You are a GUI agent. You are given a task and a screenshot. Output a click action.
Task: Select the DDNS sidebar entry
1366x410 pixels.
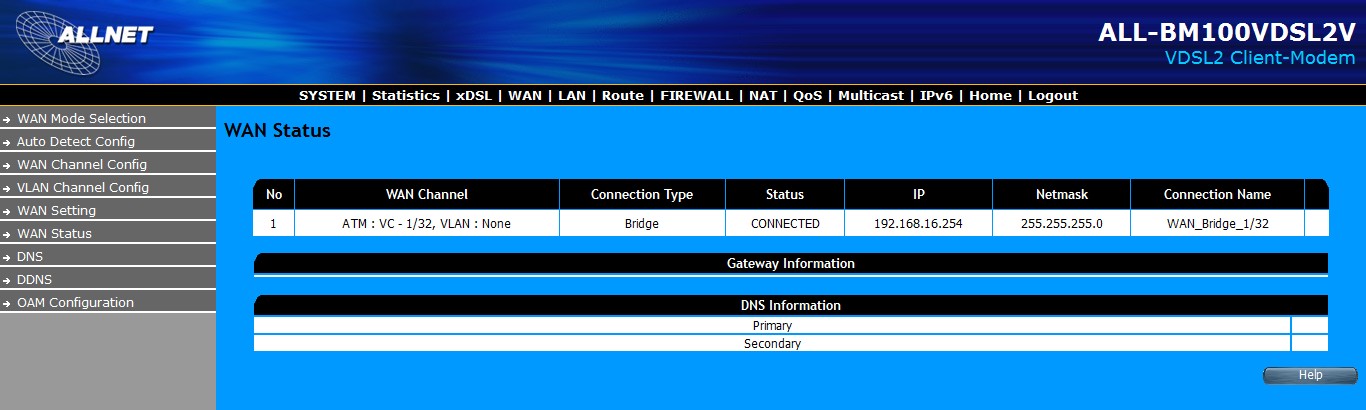(35, 279)
